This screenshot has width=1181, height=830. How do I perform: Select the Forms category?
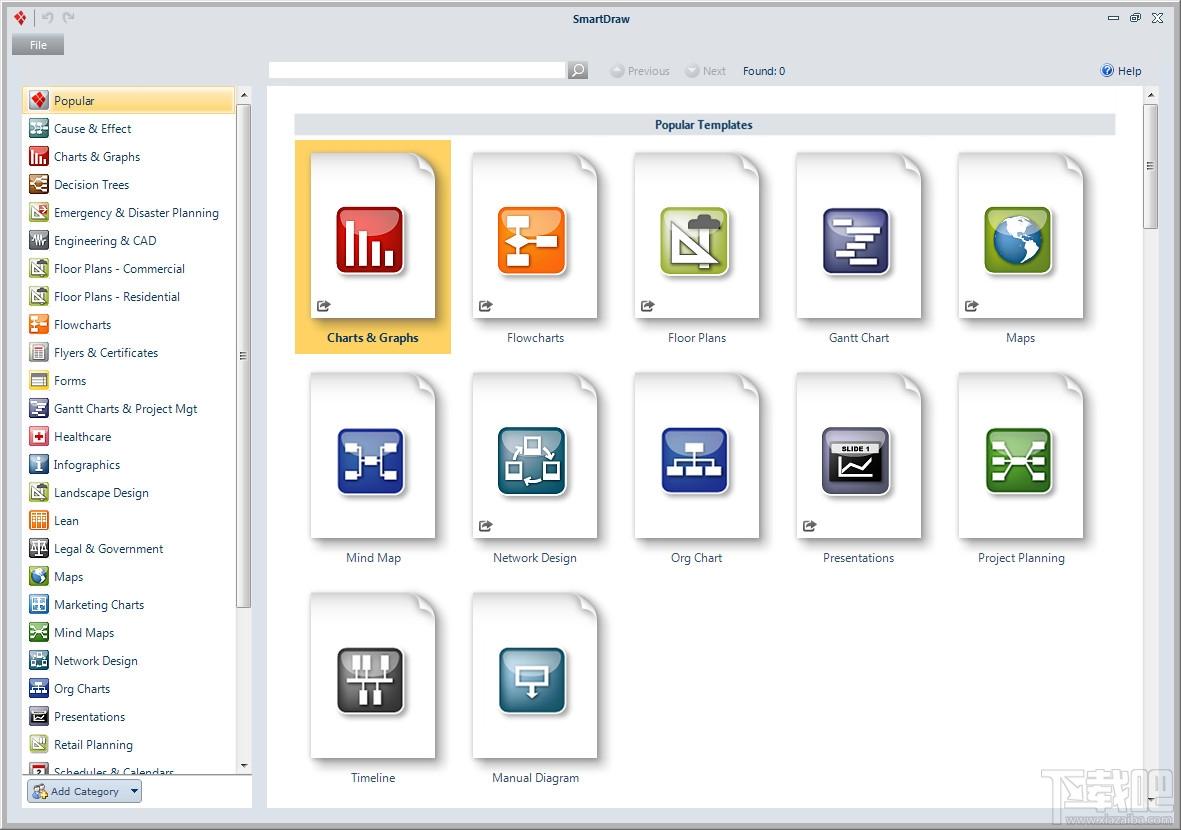129,380
